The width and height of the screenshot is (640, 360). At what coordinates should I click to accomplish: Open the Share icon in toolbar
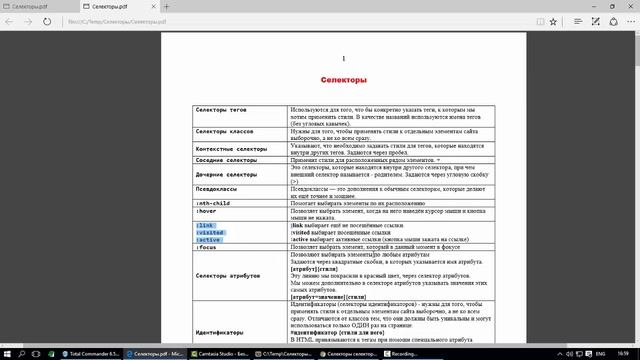[x=613, y=22]
